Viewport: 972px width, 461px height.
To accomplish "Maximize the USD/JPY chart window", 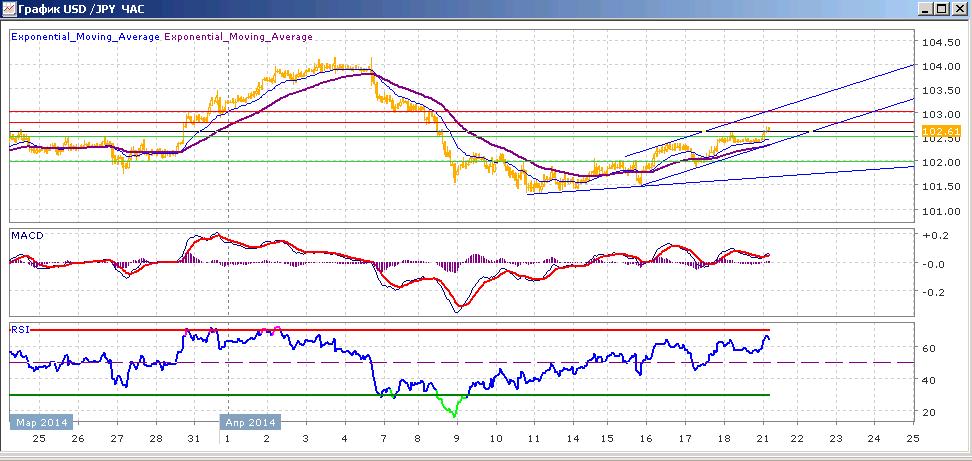I will pos(942,9).
